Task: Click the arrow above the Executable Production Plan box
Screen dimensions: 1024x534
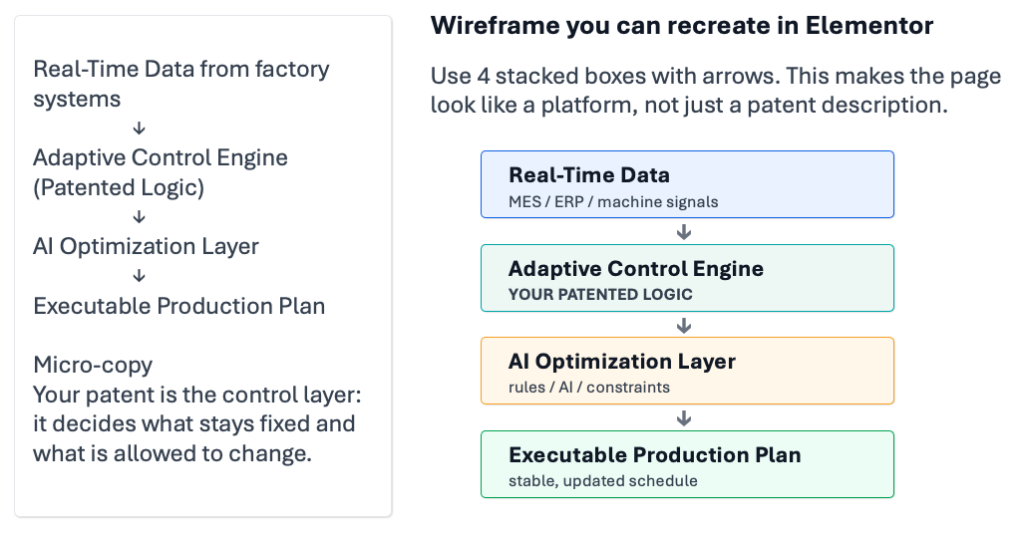Action: point(685,418)
